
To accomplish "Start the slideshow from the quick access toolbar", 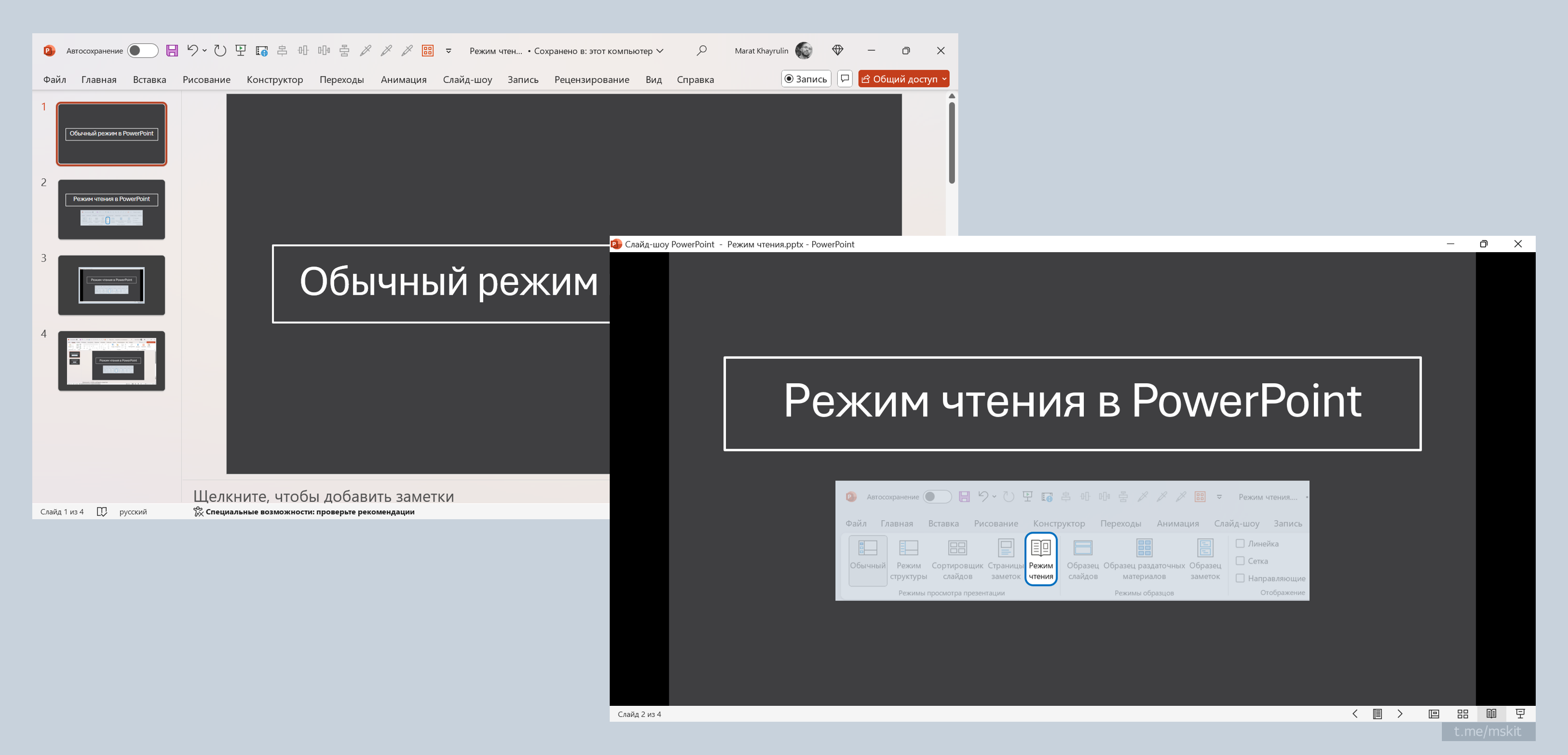I will tap(241, 51).
